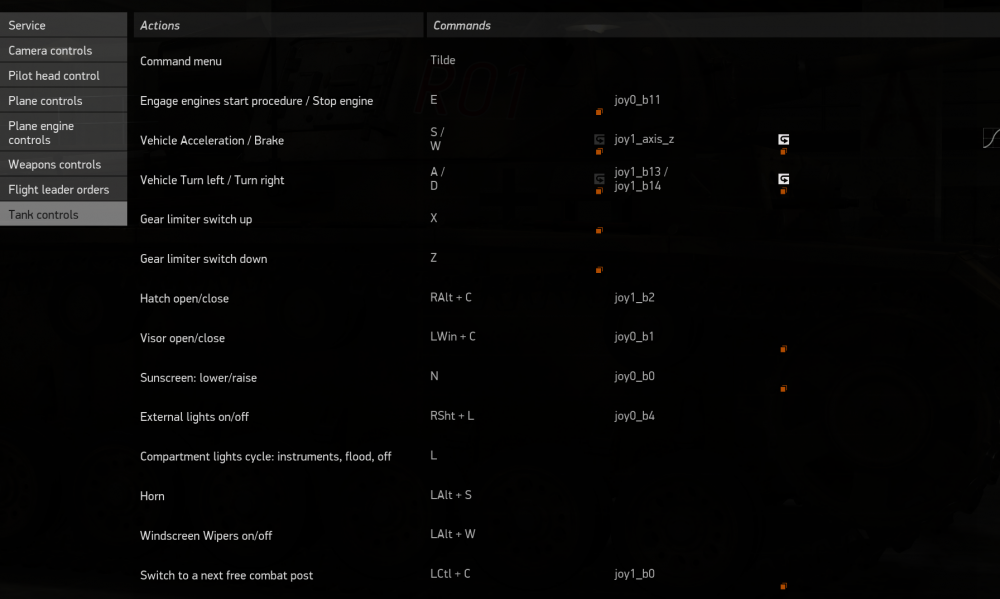
Task: Click the orange marker in Visor open/close row
Action: [783, 349]
